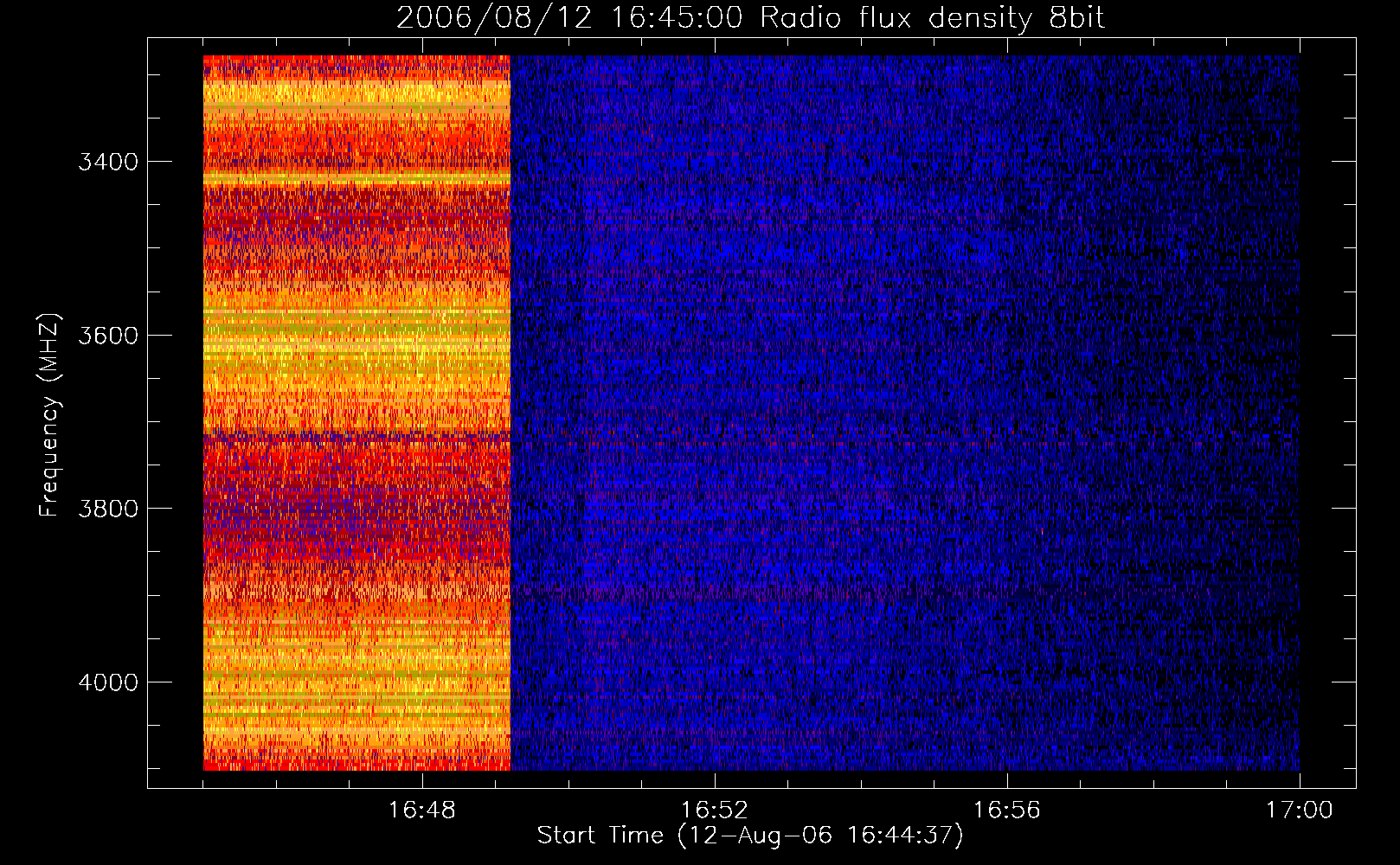Click the 16:56 time tick label

[1007, 810]
